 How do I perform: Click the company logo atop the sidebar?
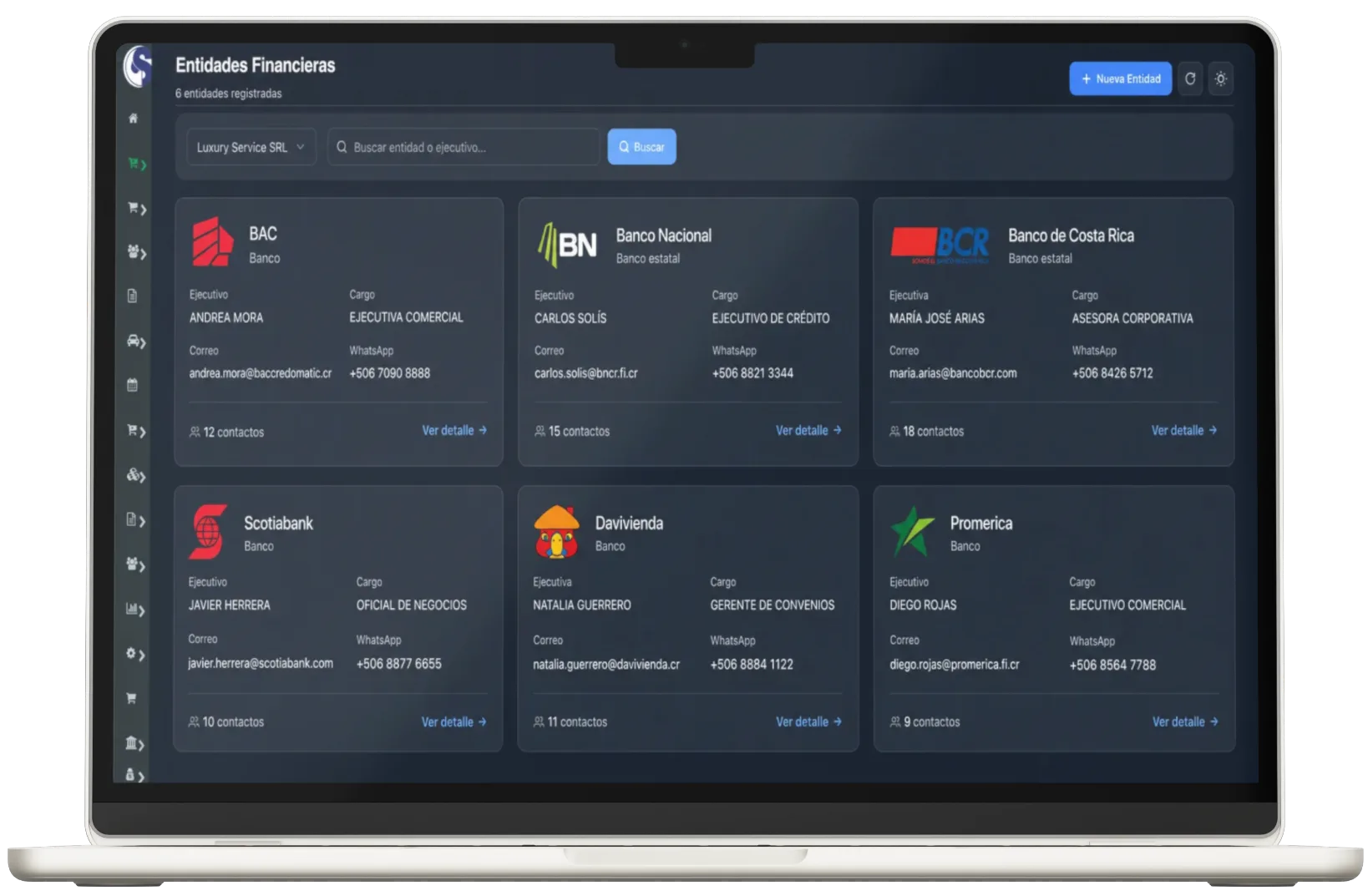(138, 67)
